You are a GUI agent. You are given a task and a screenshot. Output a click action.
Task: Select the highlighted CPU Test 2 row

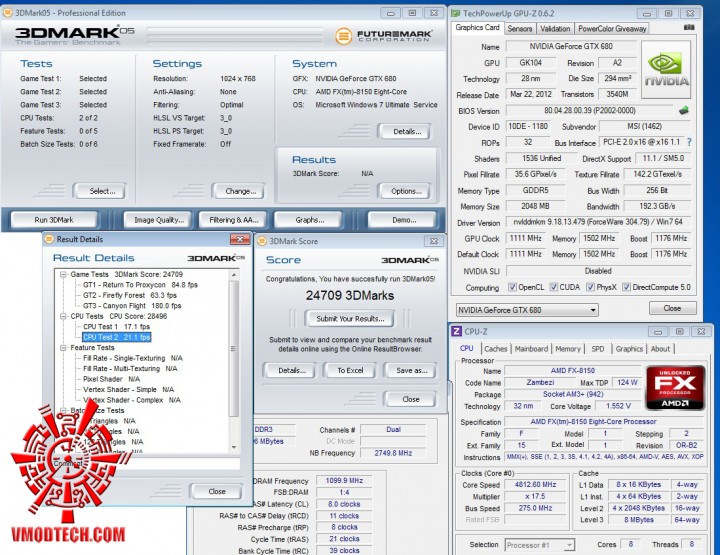click(x=117, y=337)
